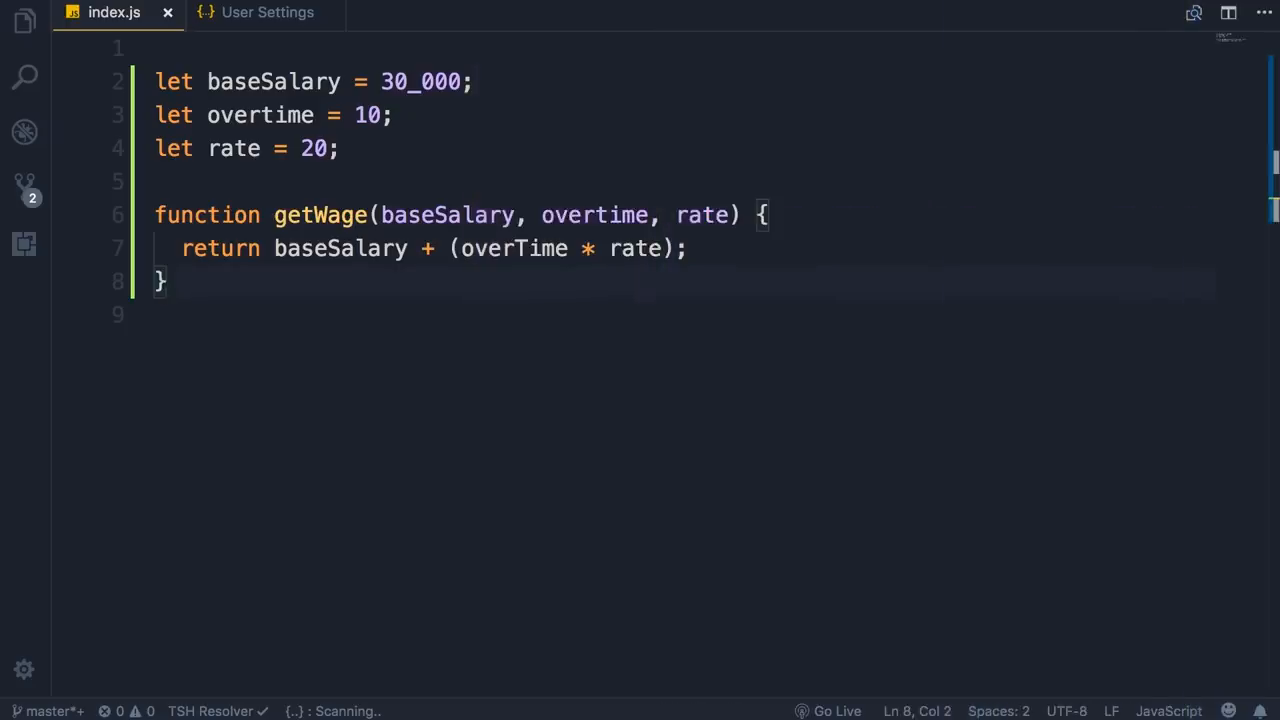1280x720 pixels.
Task: Click the minimap preview
Action: point(1231,39)
